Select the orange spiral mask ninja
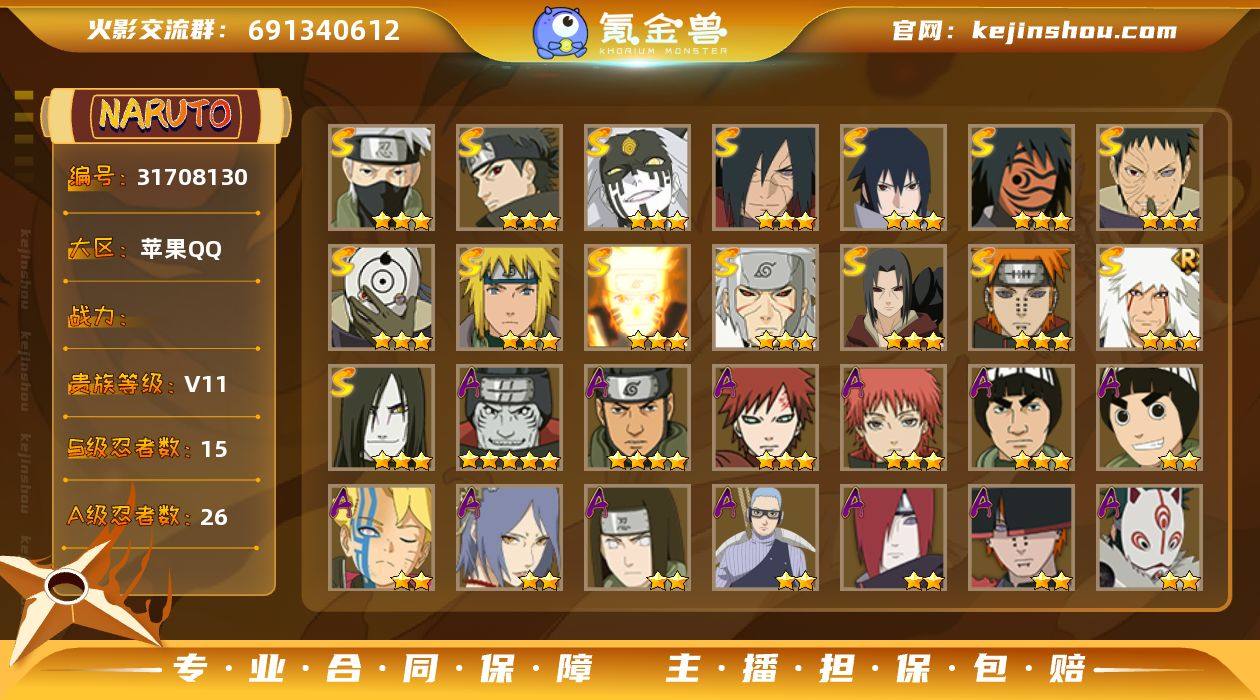 [1021, 178]
